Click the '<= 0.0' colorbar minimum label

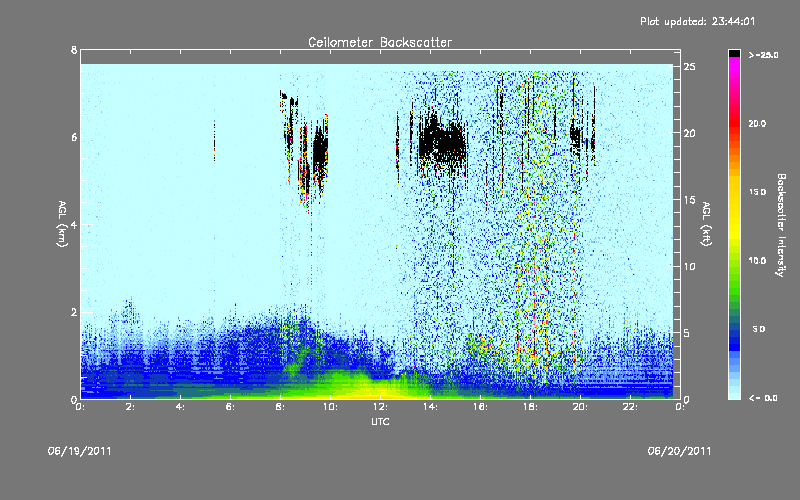click(x=763, y=397)
